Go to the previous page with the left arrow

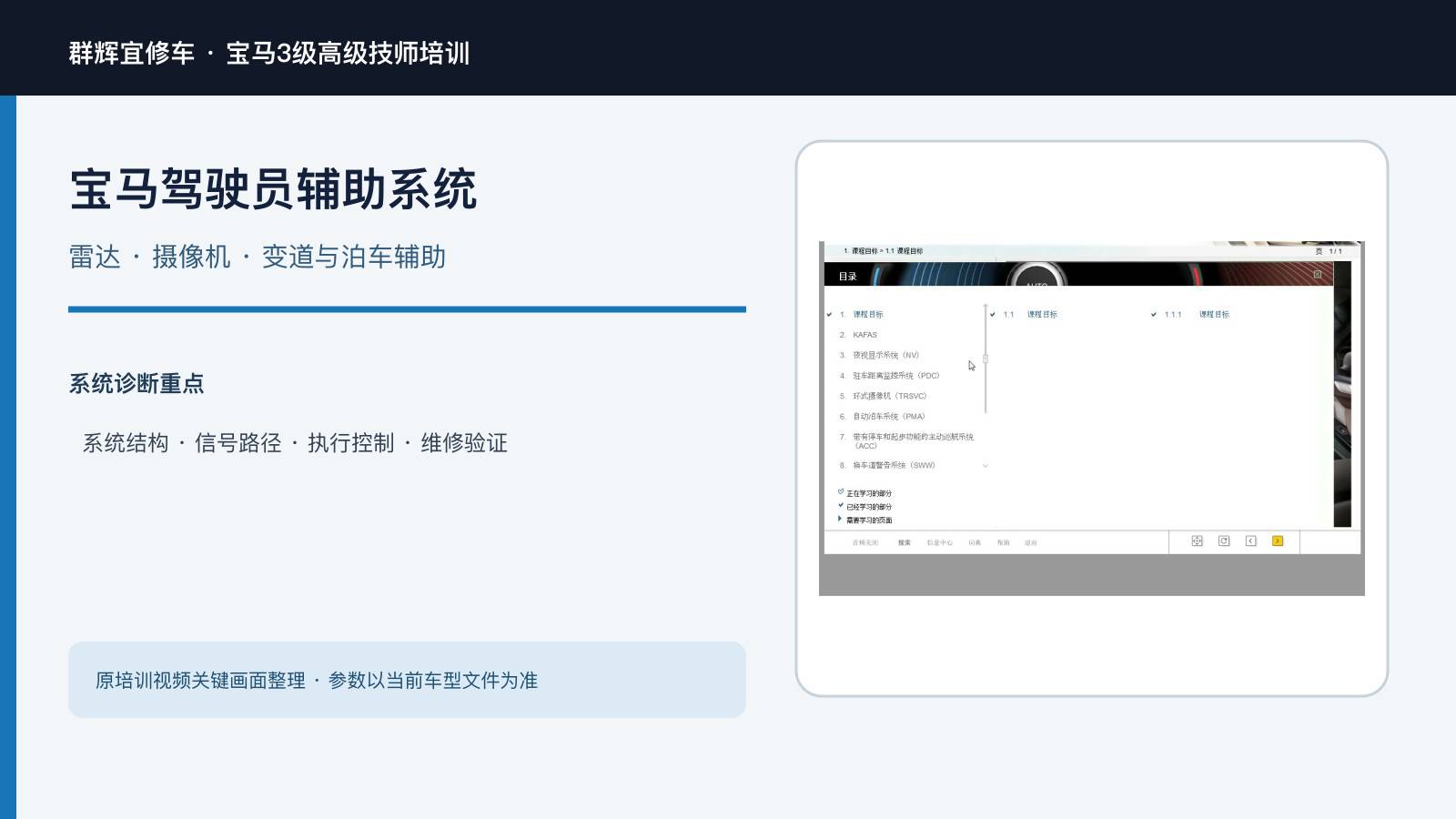coord(1250,541)
